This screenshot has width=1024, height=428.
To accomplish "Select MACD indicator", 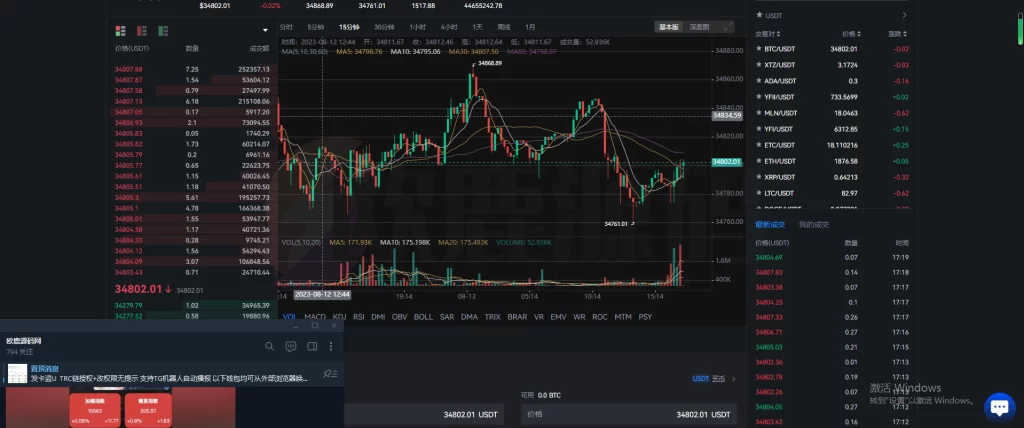I will 315,317.
